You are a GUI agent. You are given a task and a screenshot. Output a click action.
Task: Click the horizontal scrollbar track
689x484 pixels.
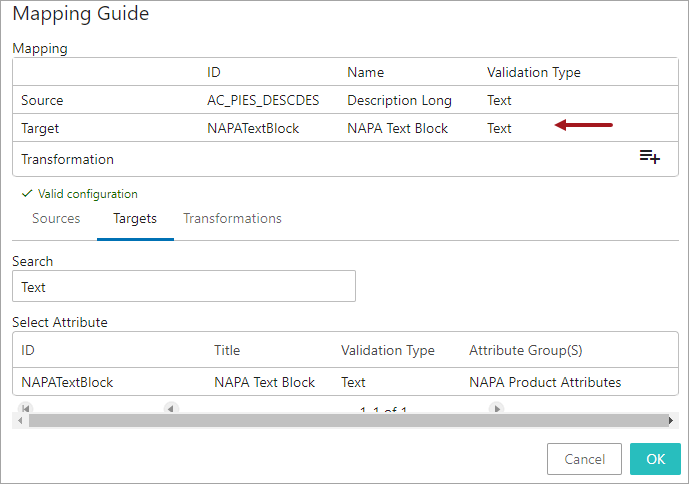click(348, 421)
